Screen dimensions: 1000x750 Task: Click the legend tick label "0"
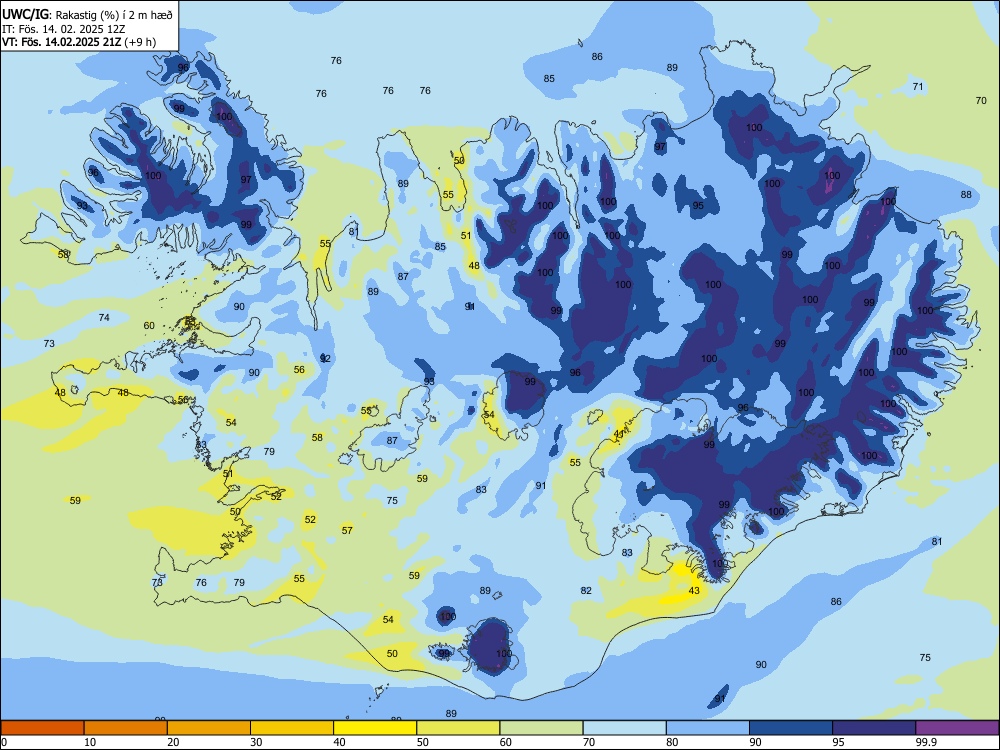point(4,742)
